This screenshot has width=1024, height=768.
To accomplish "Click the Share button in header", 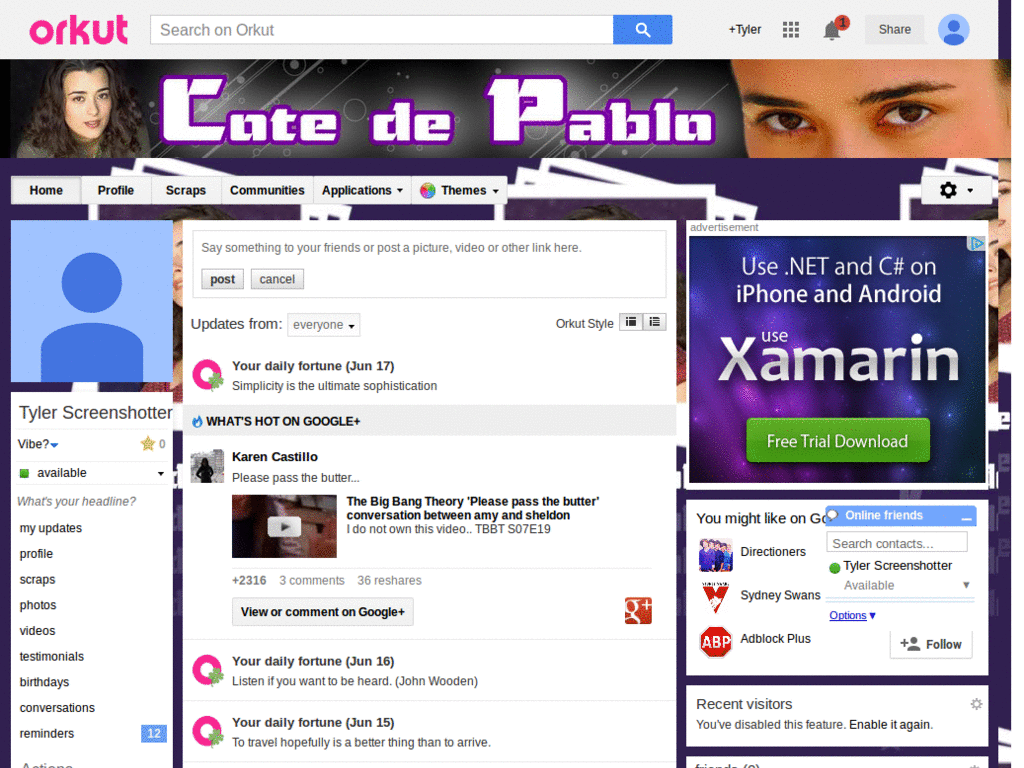I will click(894, 29).
